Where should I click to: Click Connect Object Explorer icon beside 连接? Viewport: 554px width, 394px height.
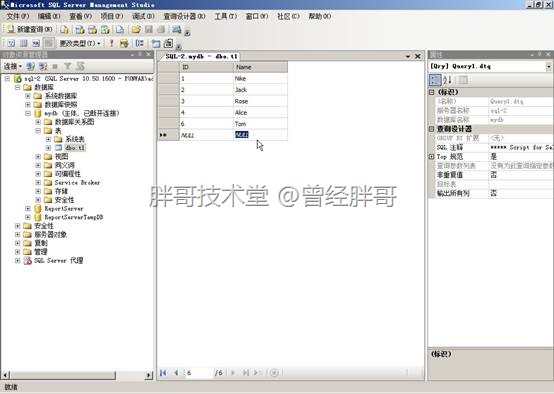pos(31,66)
